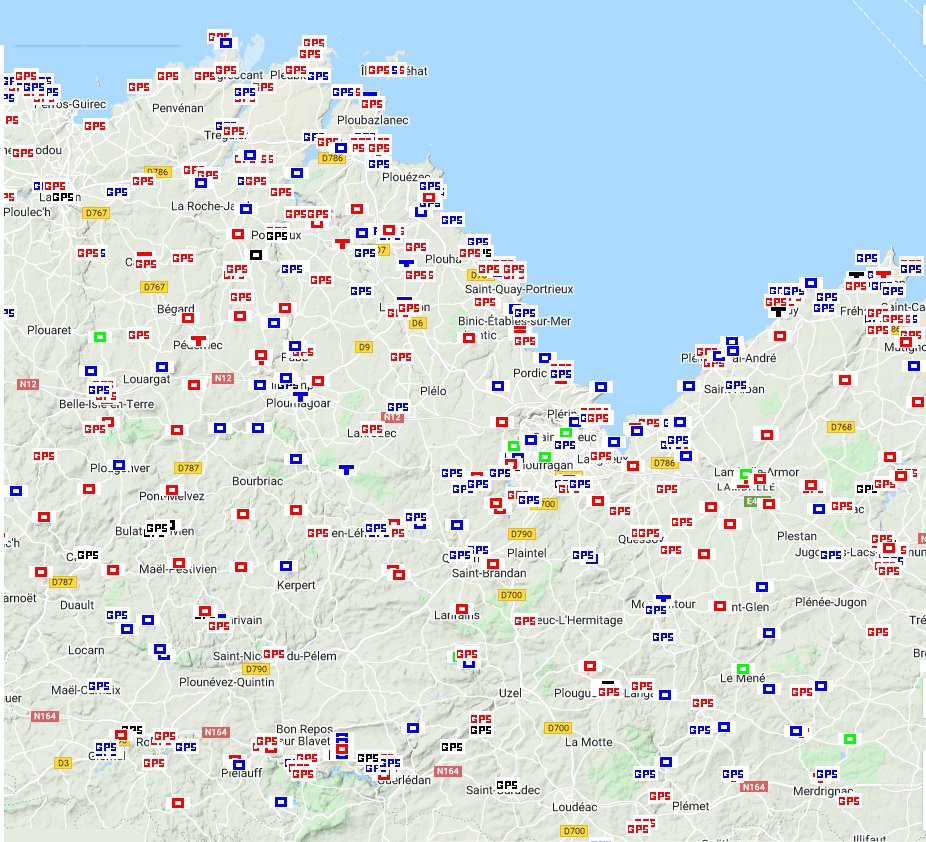Select the green square marker north of Merdrignac
The height and width of the screenshot is (842, 926).
(x=849, y=739)
